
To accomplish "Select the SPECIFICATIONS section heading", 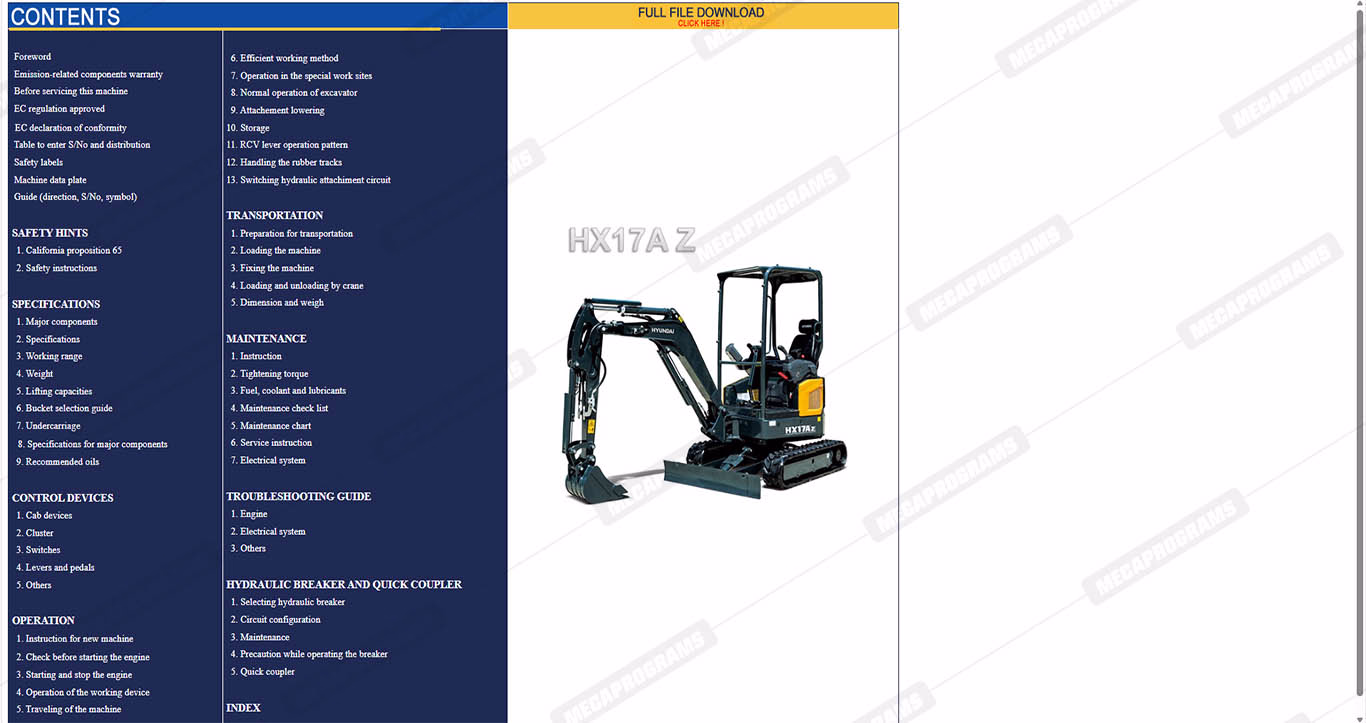I will pos(56,304).
